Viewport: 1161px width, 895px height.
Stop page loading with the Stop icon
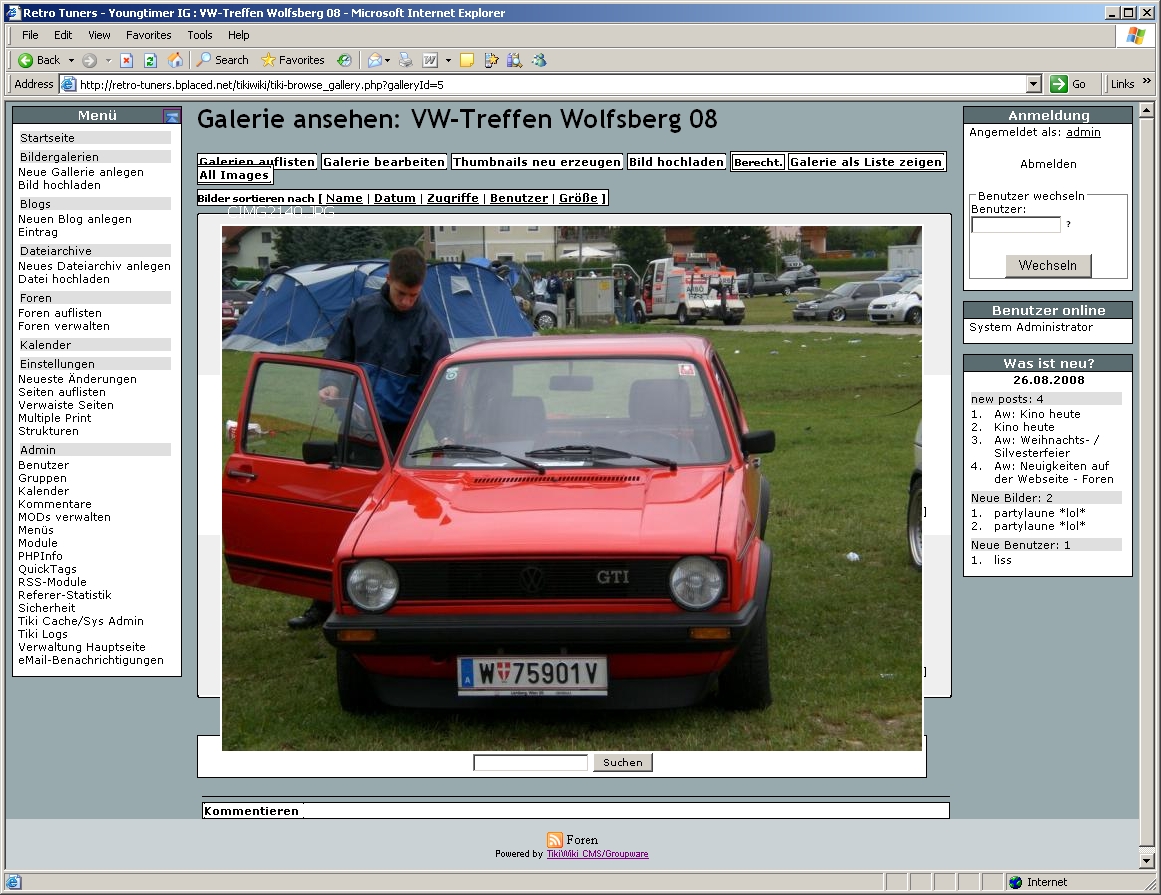tap(127, 60)
